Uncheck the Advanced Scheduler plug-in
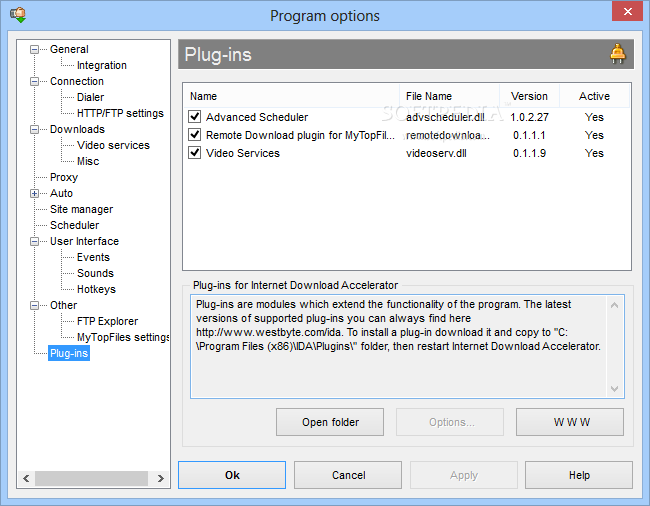This screenshot has width=650, height=506. pyautogui.click(x=194, y=117)
